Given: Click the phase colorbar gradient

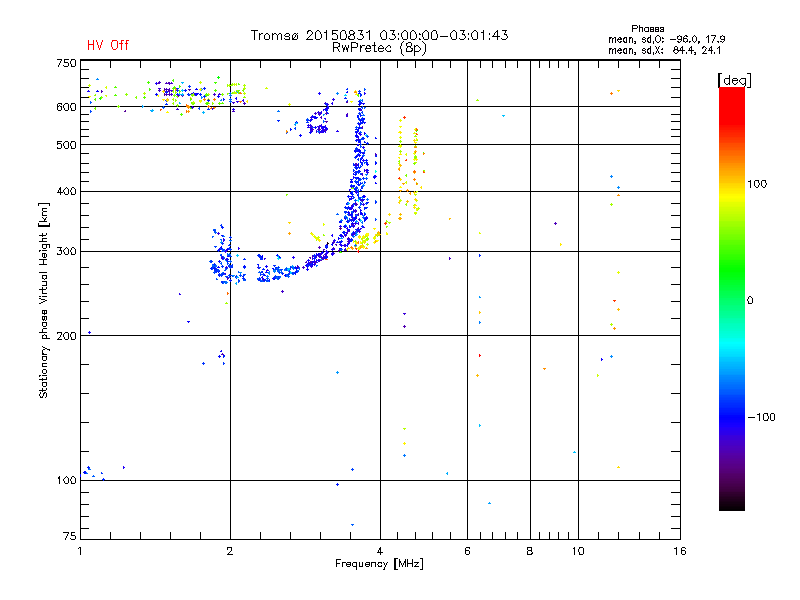Looking at the screenshot, I should (x=732, y=299).
